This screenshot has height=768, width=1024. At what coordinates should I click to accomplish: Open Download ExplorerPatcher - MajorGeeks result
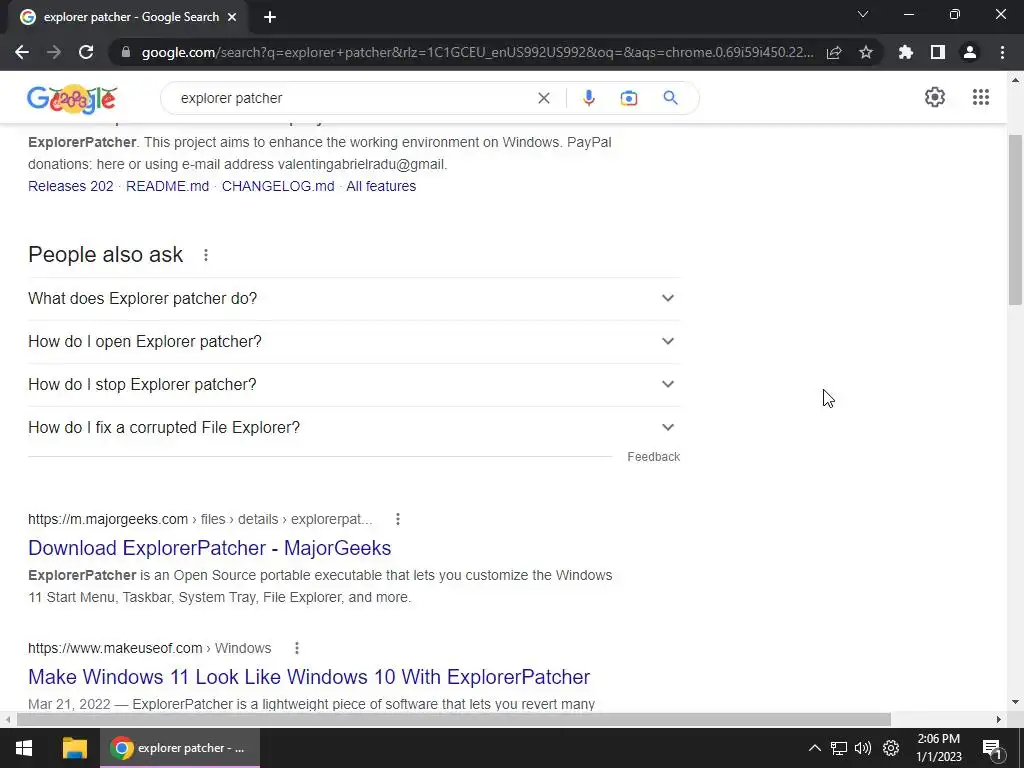[210, 548]
